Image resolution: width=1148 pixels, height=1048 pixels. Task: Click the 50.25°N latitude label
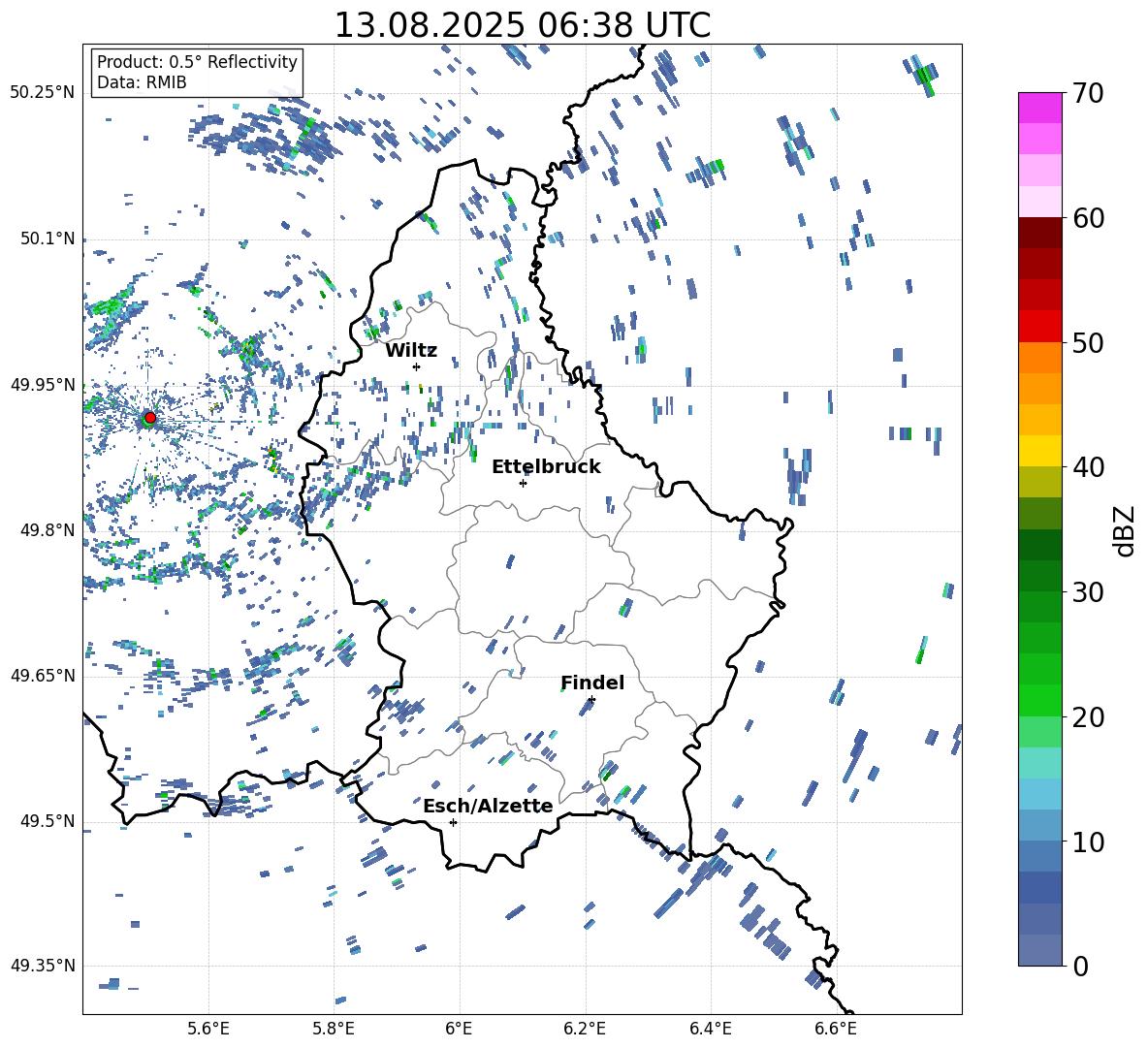pyautogui.click(x=43, y=93)
